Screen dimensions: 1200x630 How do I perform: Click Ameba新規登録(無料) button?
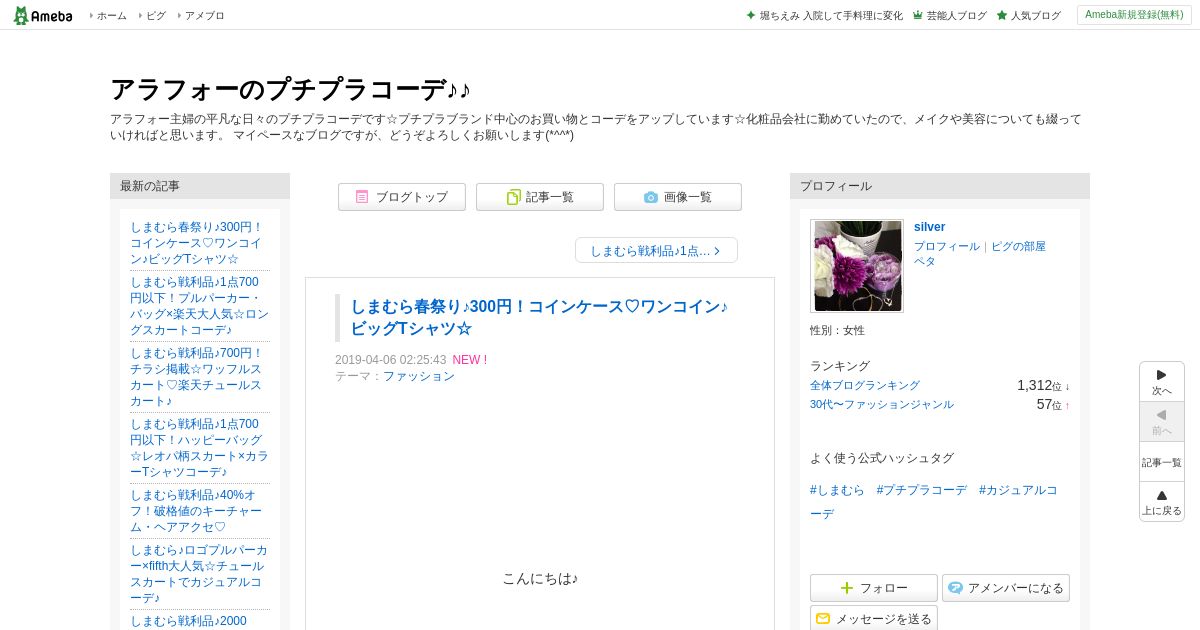1134,15
